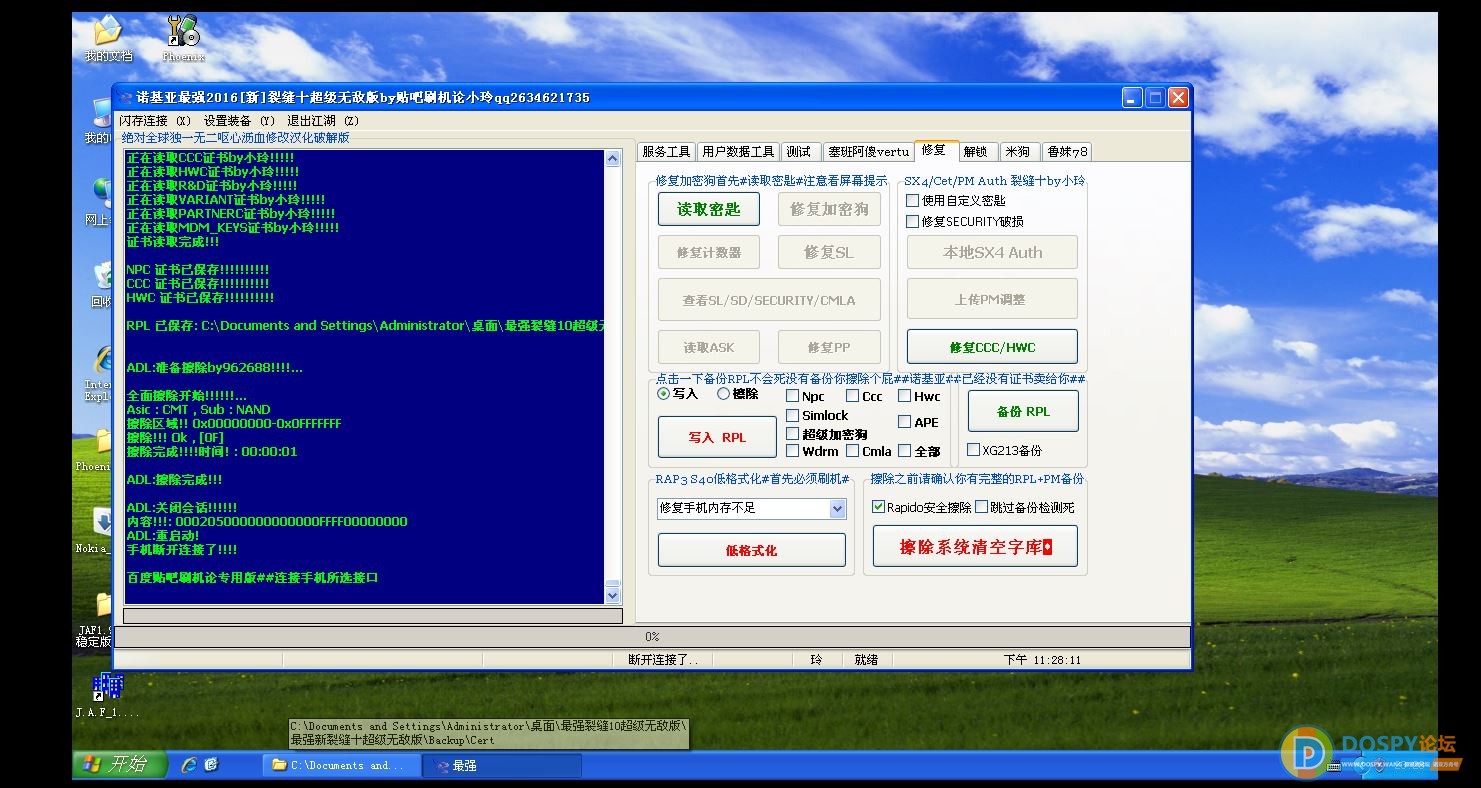Click the log panel scroll-down arrow
Viewport: 1481px width, 788px height.
(613, 596)
